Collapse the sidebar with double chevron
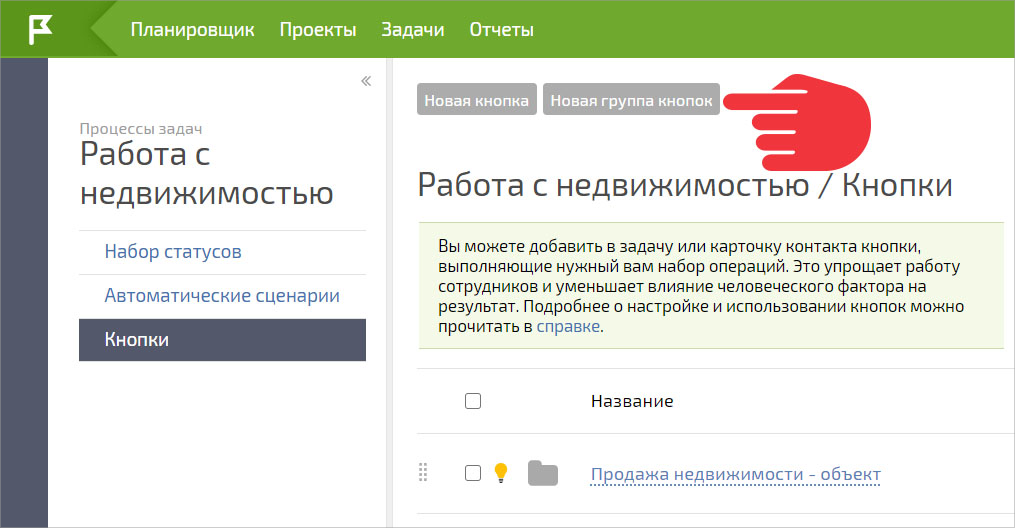 click(x=366, y=81)
